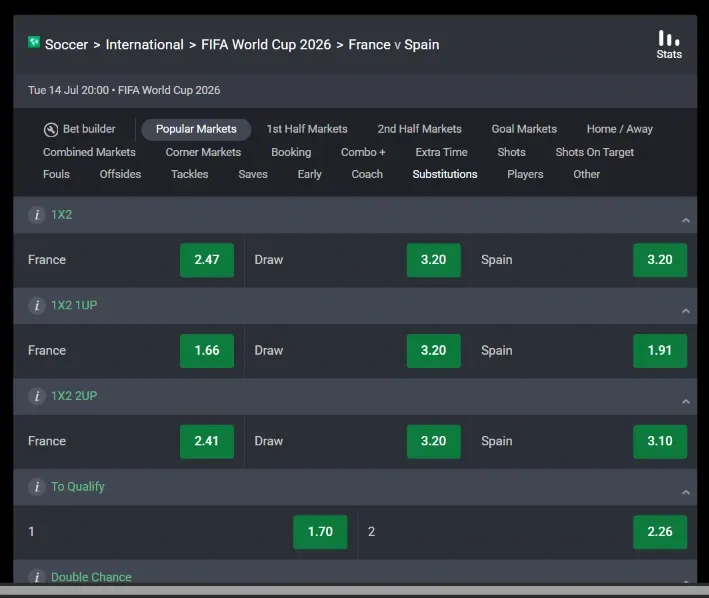The image size is (709, 598).
Task: Bet France at 2.41 in 1X2 2UP
Action: (207, 442)
